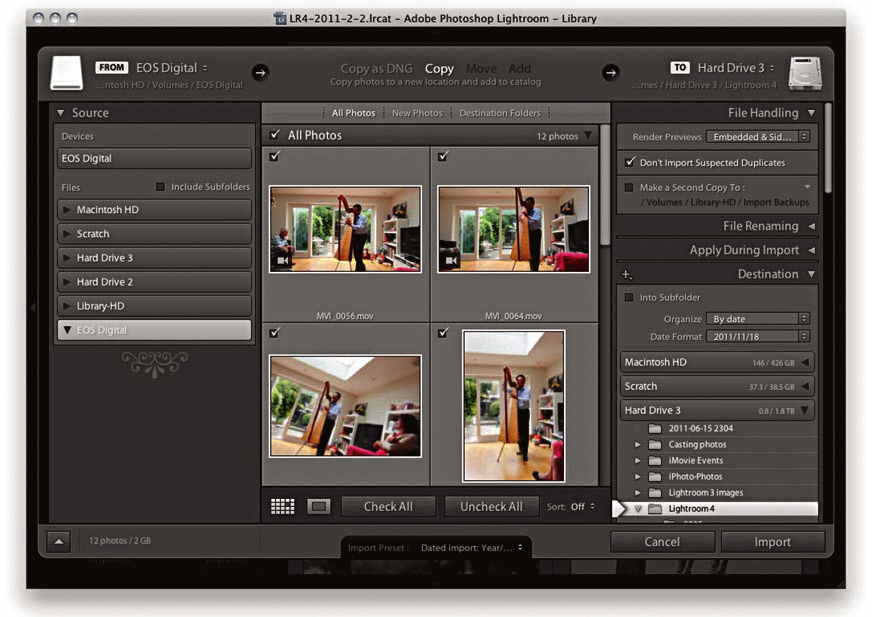Image resolution: width=872 pixels, height=617 pixels.
Task: Collapse Hard Drive 3 destination volume
Action: tap(805, 411)
